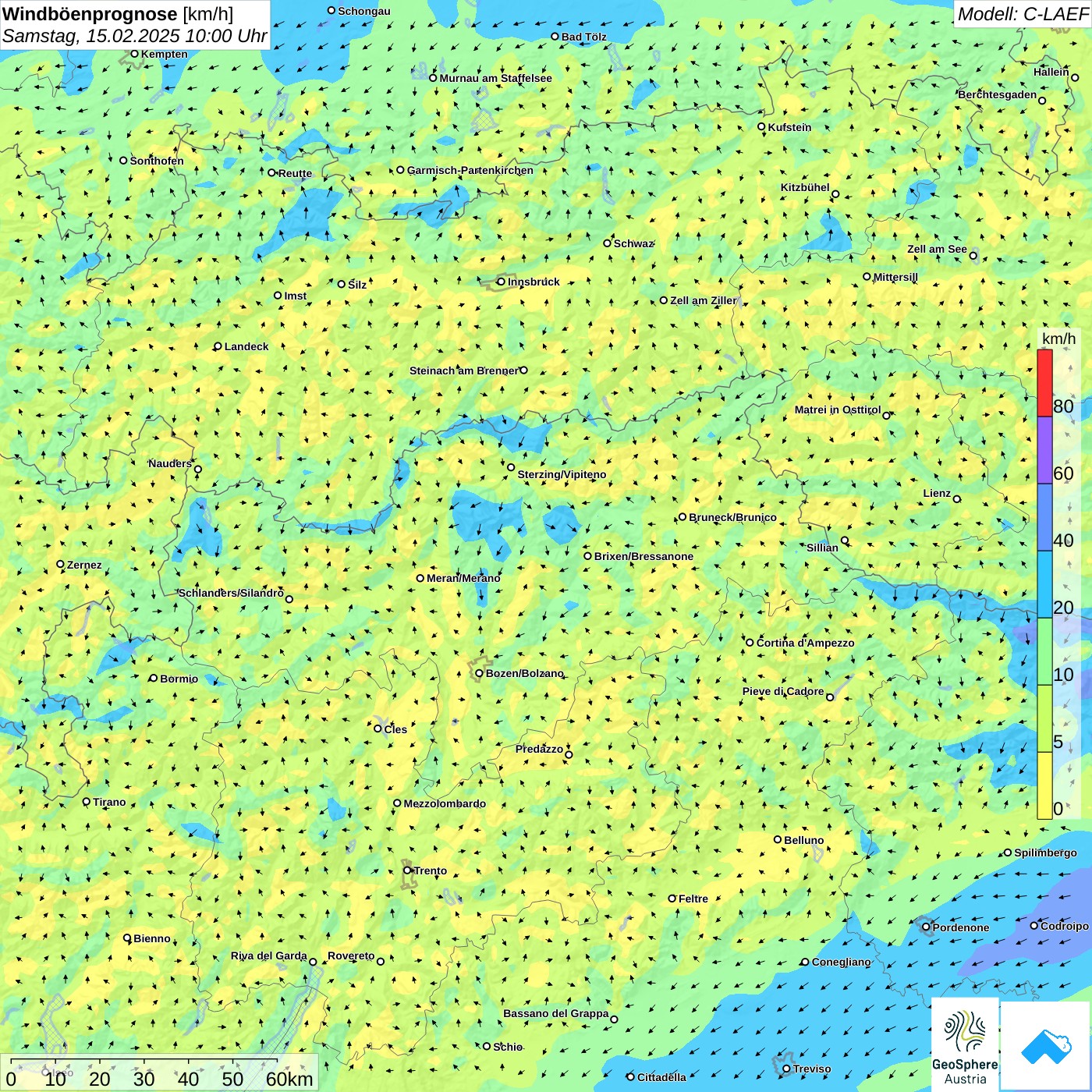The width and height of the screenshot is (1092, 1092).
Task: Click the green 10–20 km/h legend swatch
Action: [x=1044, y=652]
